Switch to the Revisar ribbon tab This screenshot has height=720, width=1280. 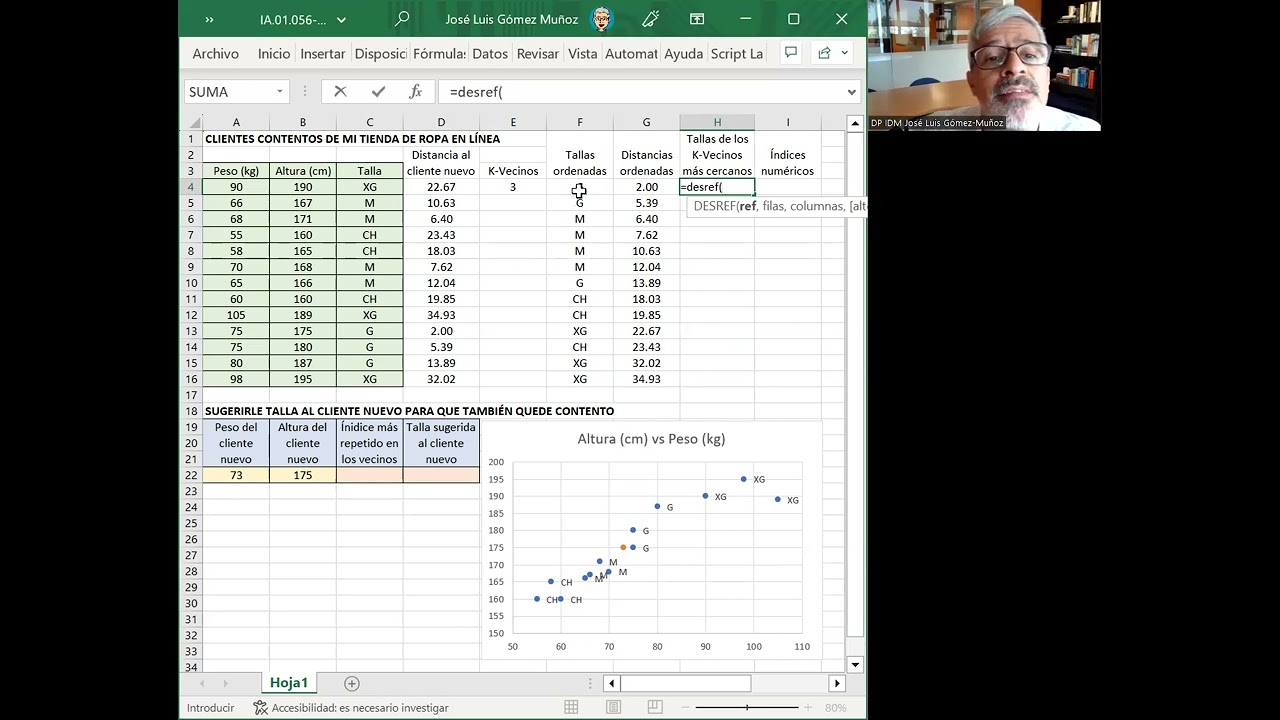click(x=538, y=53)
